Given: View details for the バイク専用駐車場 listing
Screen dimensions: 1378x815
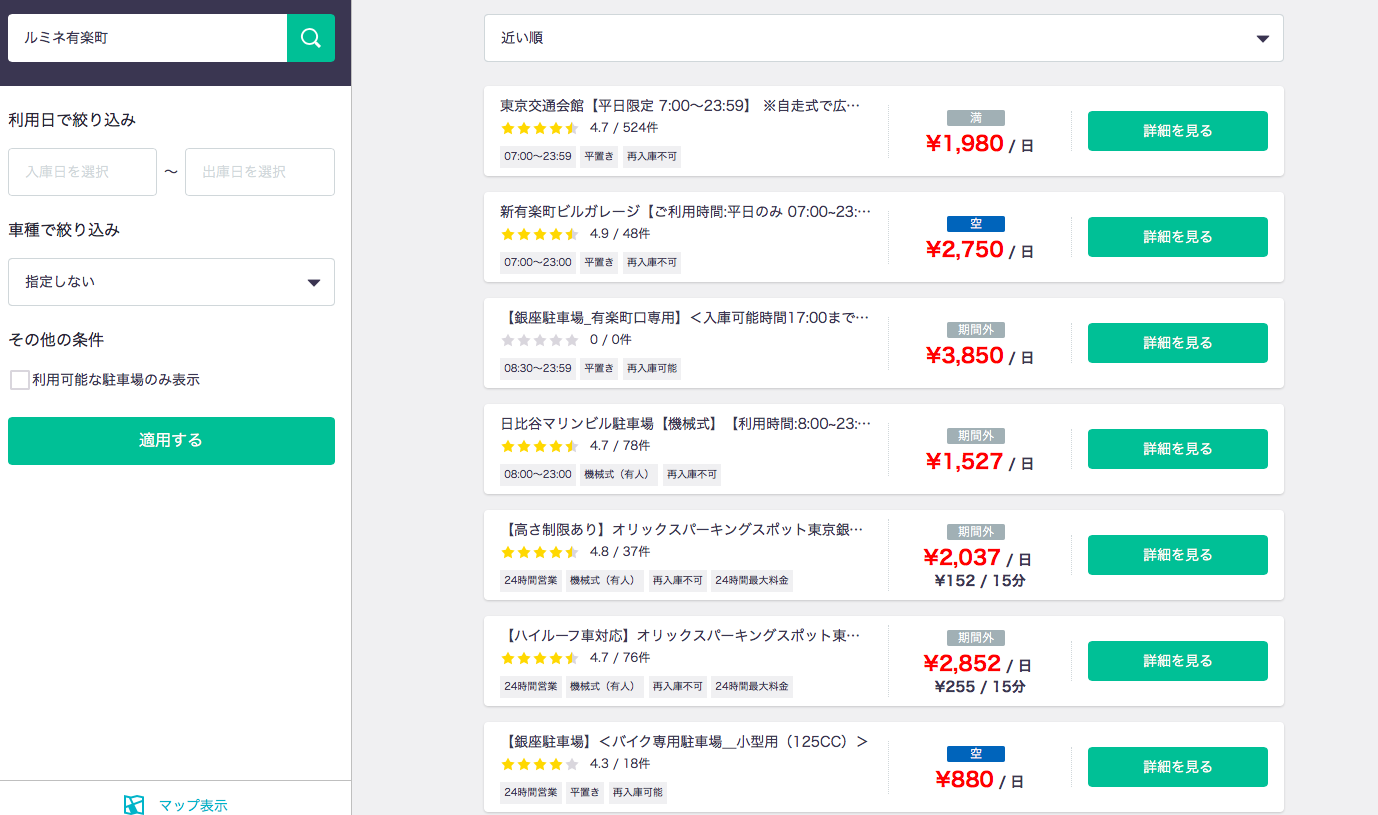Looking at the screenshot, I should tap(1178, 767).
